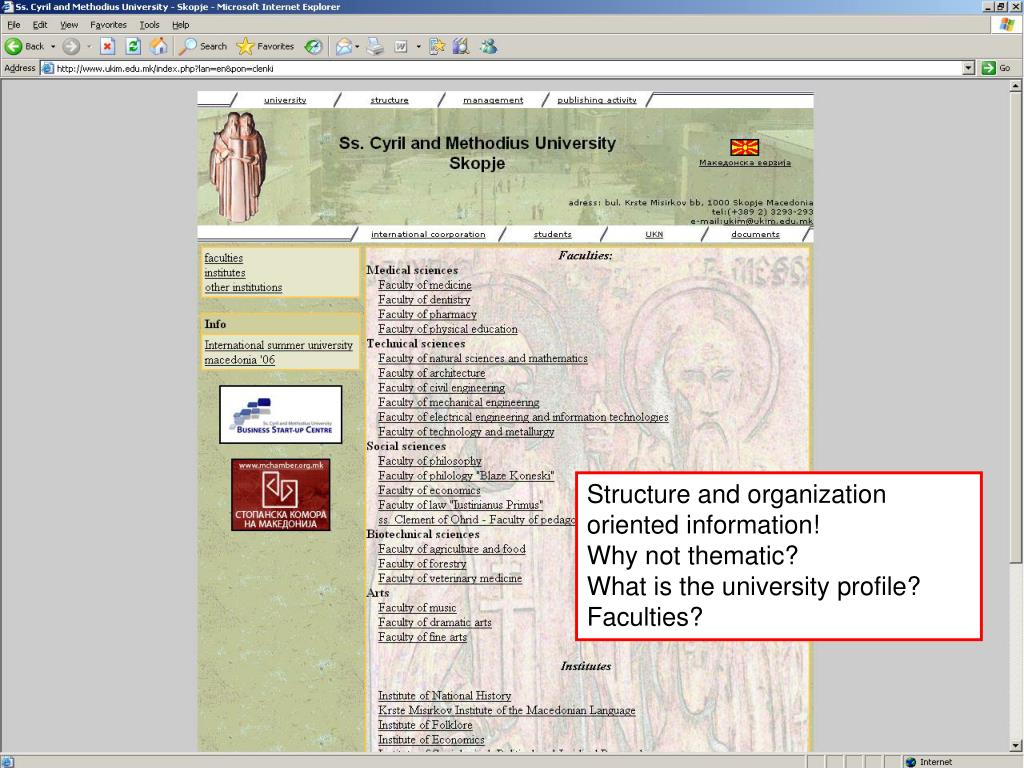1024x768 pixels.
Task: Open the View menu
Action: click(69, 25)
